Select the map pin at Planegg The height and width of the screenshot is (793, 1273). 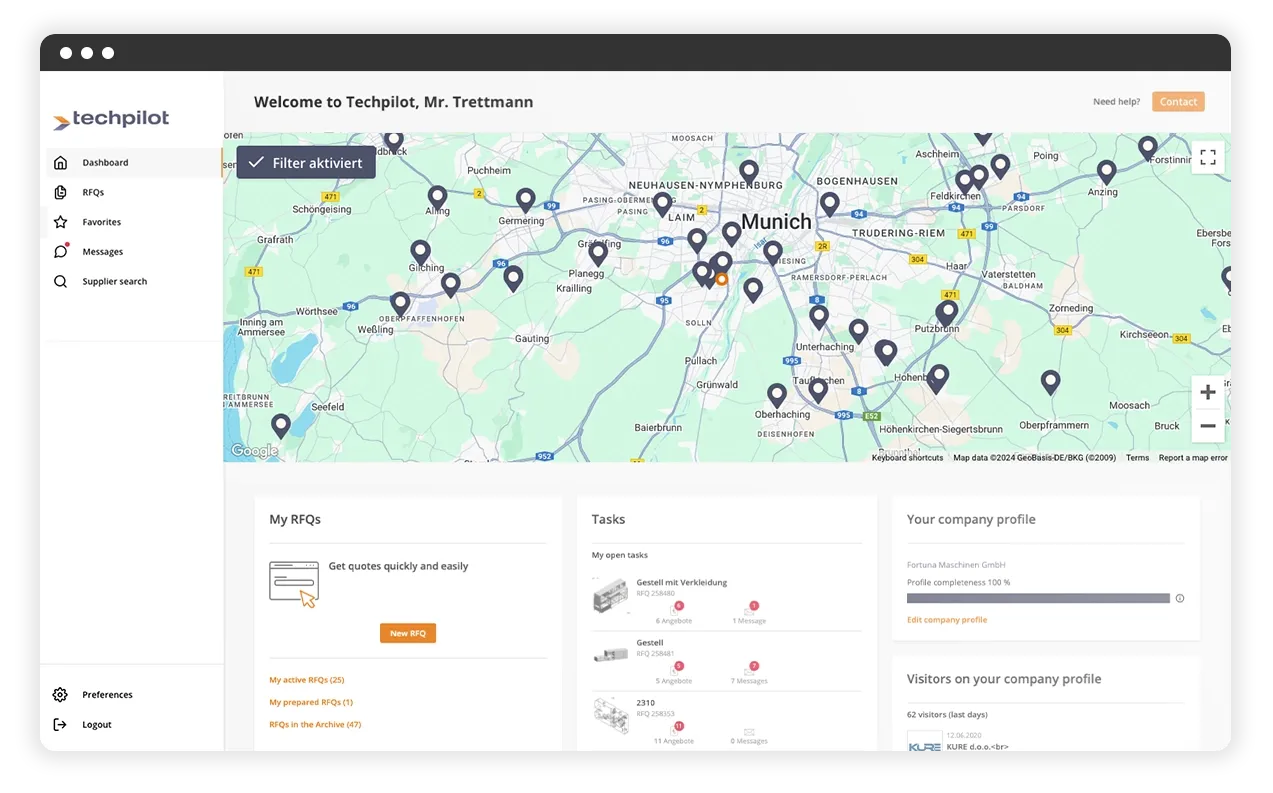coord(598,253)
